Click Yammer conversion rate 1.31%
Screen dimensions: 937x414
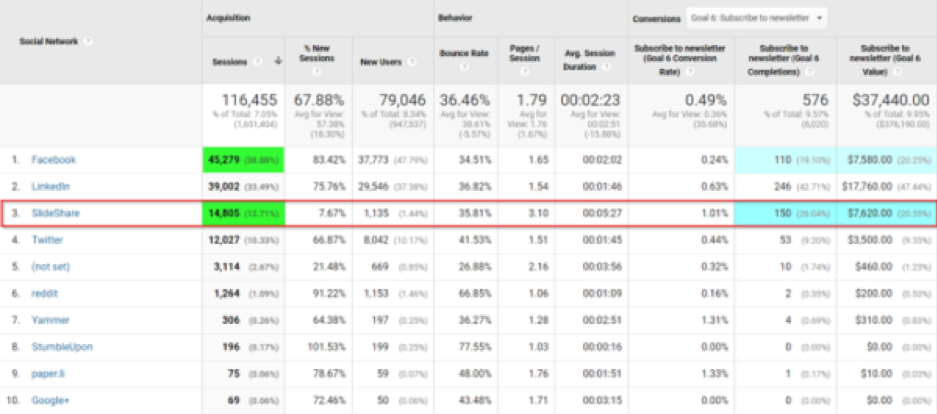[x=716, y=320]
